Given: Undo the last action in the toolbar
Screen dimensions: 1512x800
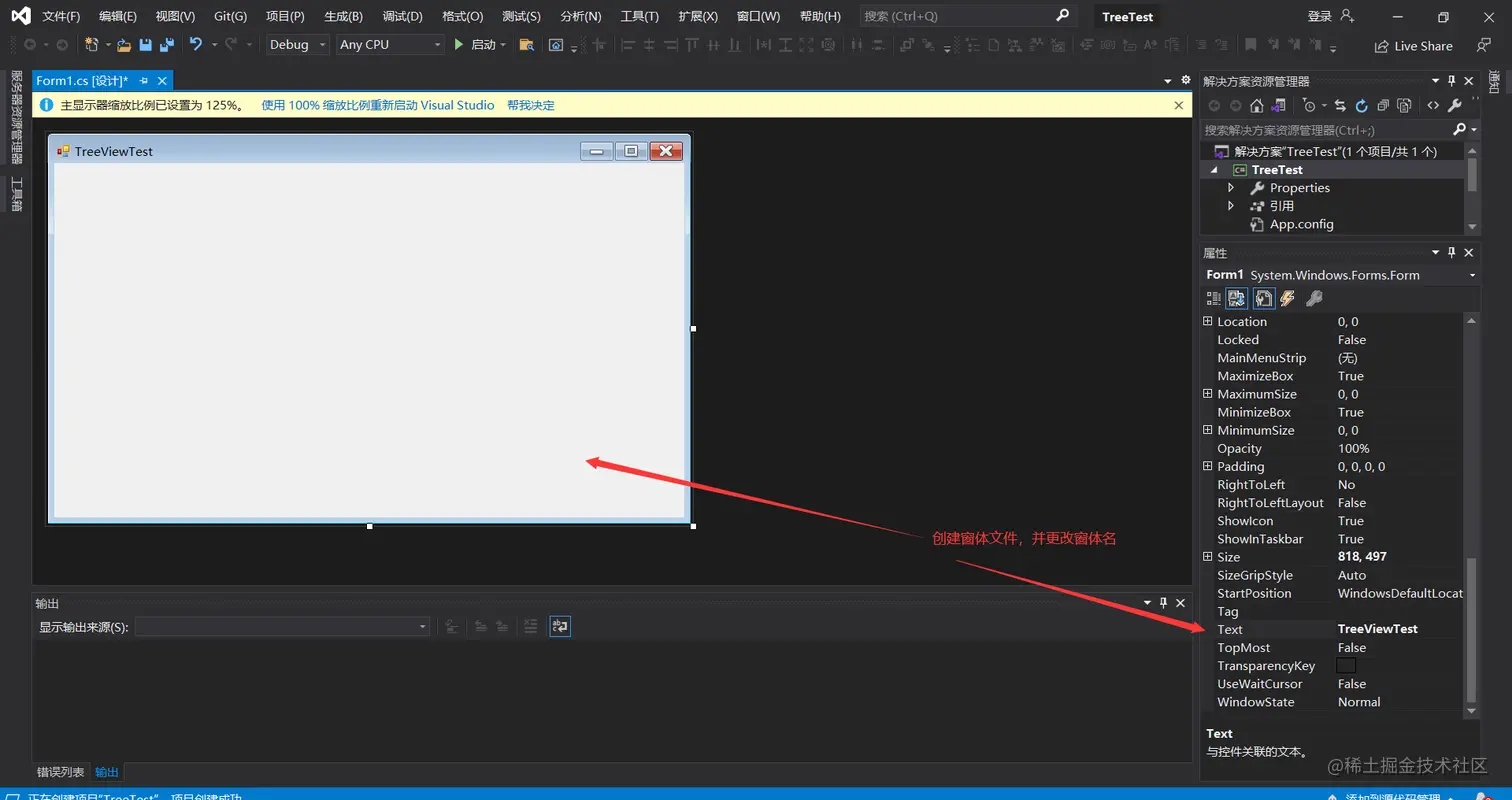Looking at the screenshot, I should [x=196, y=45].
